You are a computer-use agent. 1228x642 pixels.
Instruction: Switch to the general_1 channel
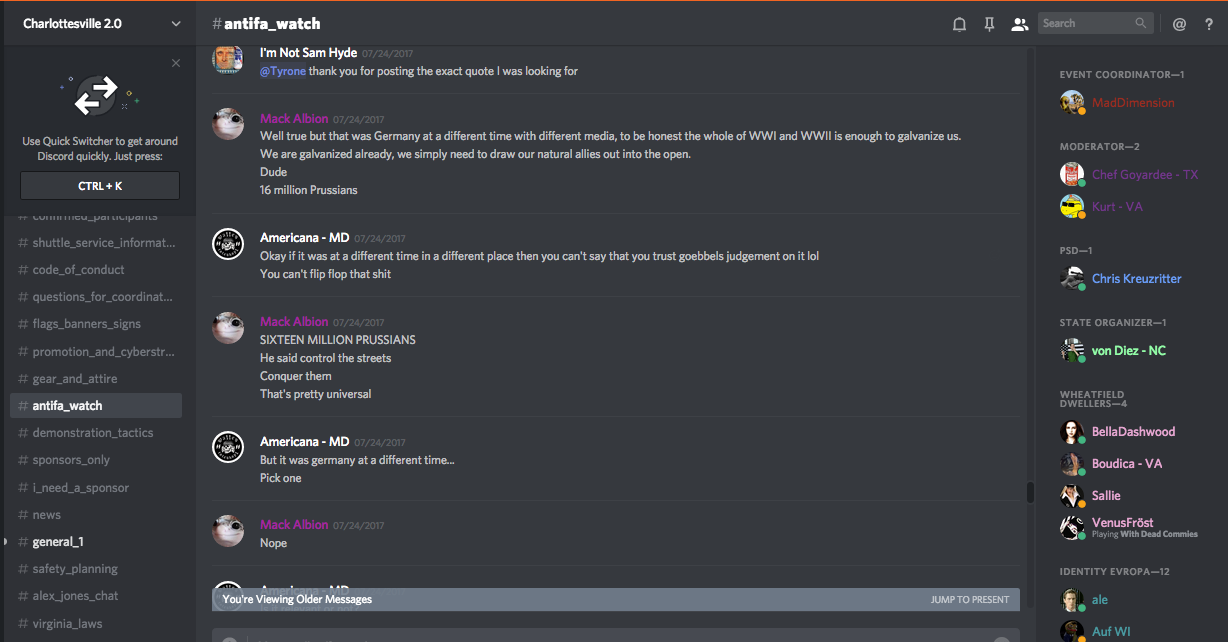click(x=58, y=542)
